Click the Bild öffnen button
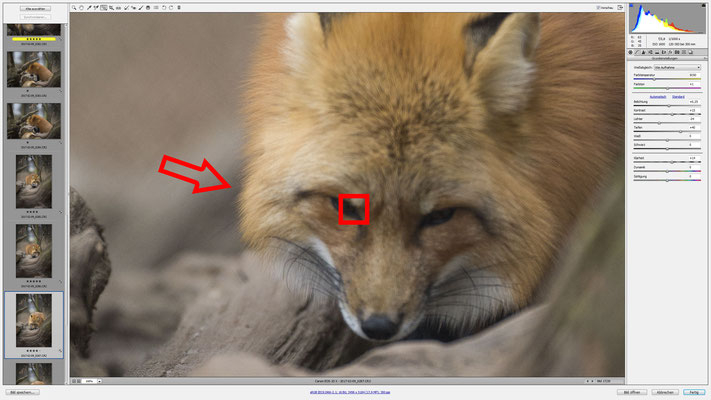711x400 pixels. click(632, 392)
